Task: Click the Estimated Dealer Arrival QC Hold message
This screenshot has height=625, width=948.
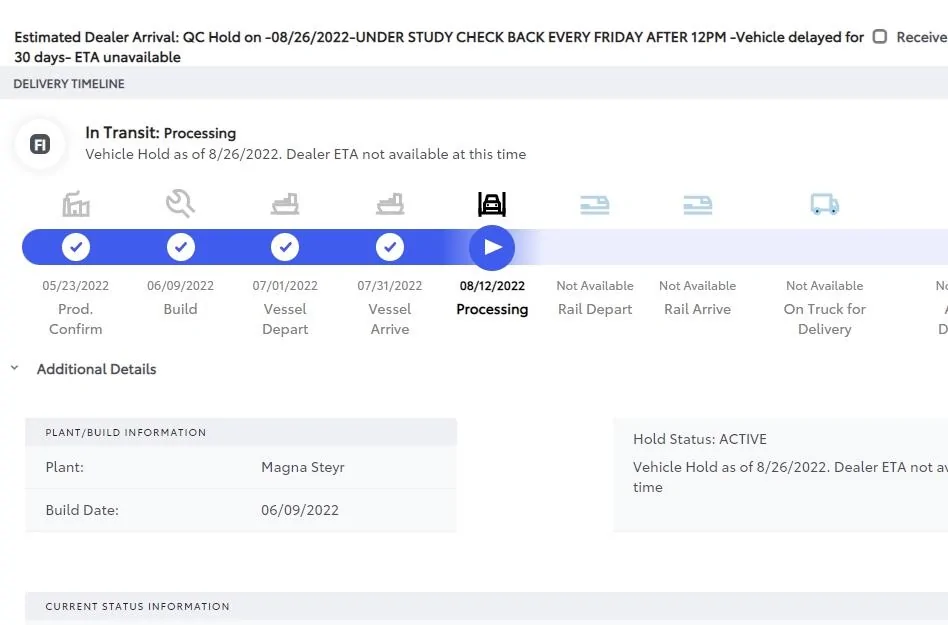Action: (439, 47)
